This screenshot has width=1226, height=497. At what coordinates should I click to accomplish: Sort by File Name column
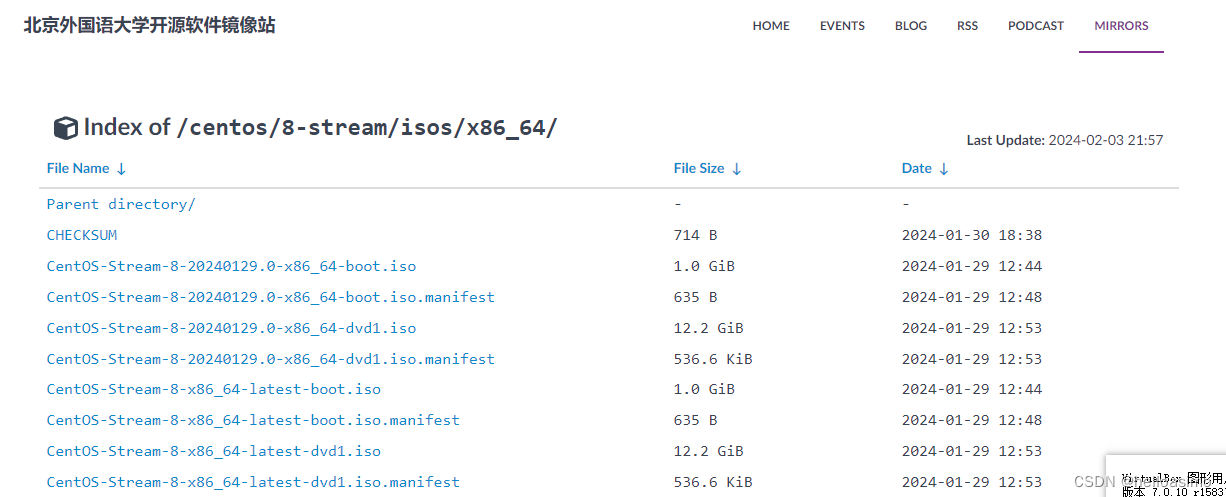[x=87, y=168]
